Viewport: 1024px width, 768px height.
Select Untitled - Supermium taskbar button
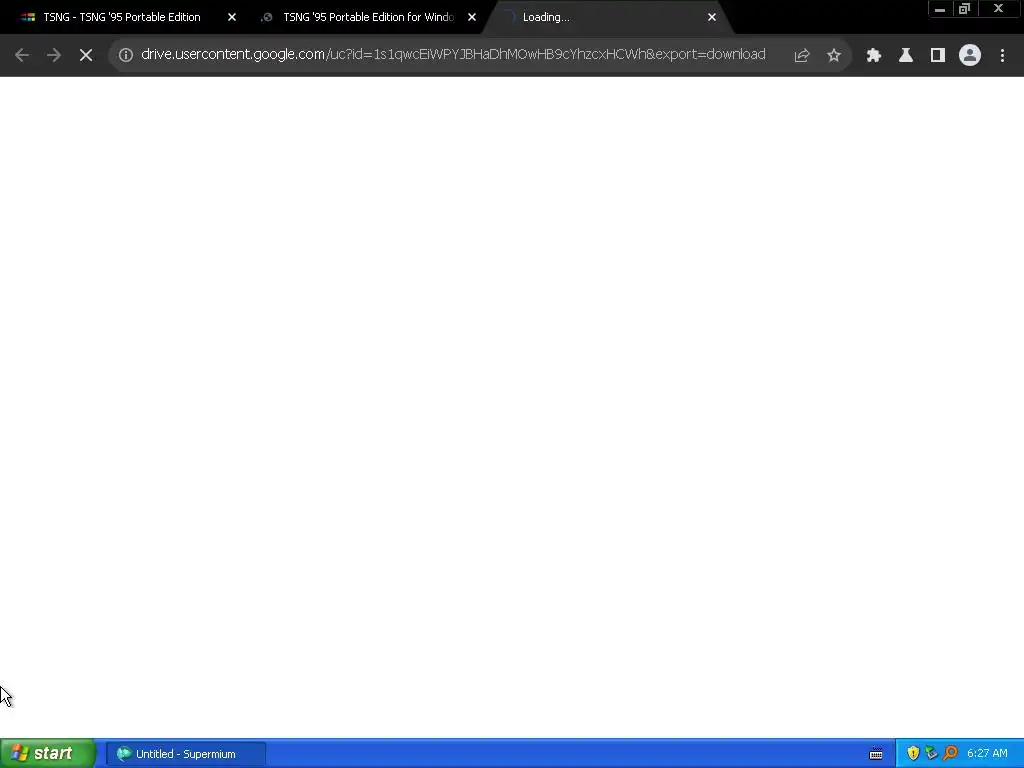point(185,754)
